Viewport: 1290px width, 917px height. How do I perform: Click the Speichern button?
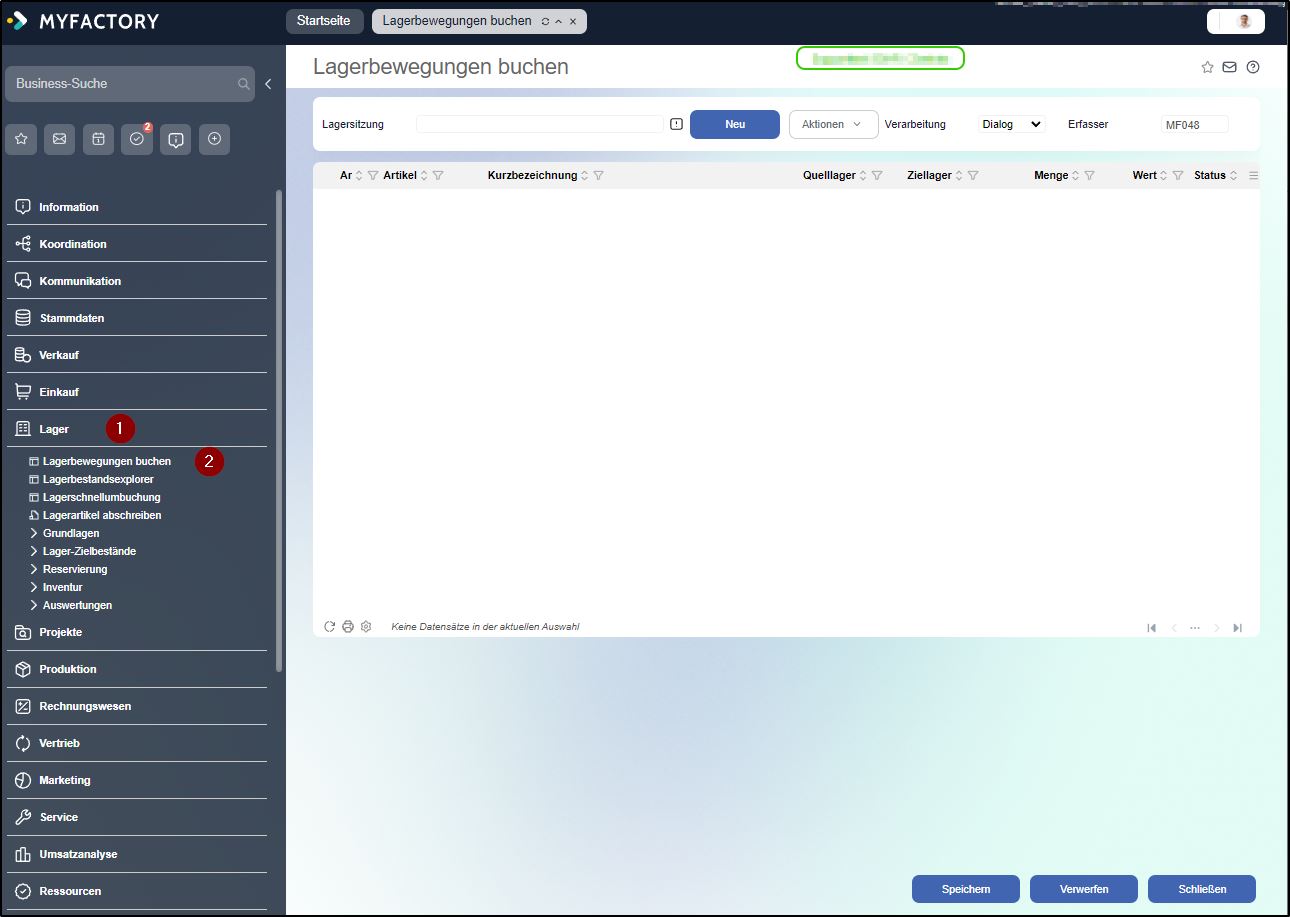click(x=966, y=889)
